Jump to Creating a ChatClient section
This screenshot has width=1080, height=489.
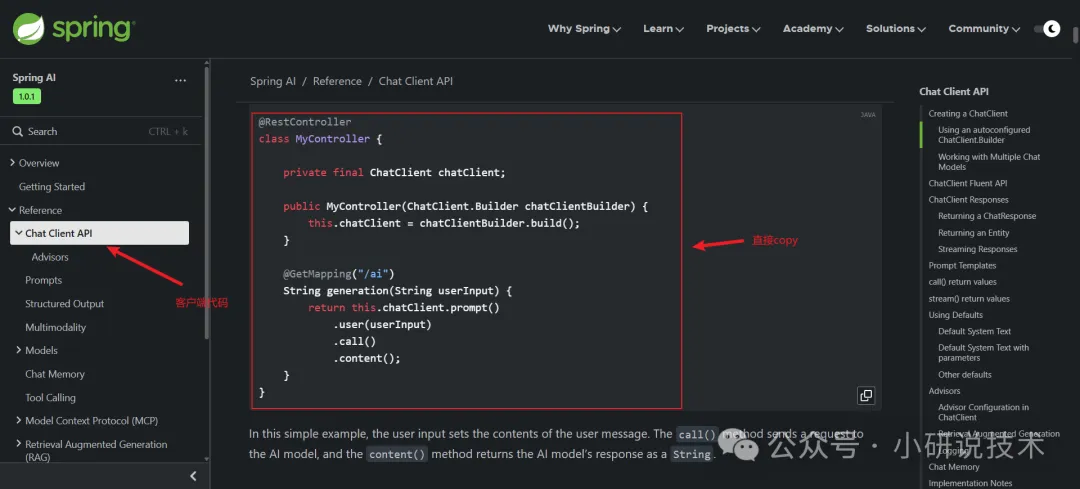(968, 114)
